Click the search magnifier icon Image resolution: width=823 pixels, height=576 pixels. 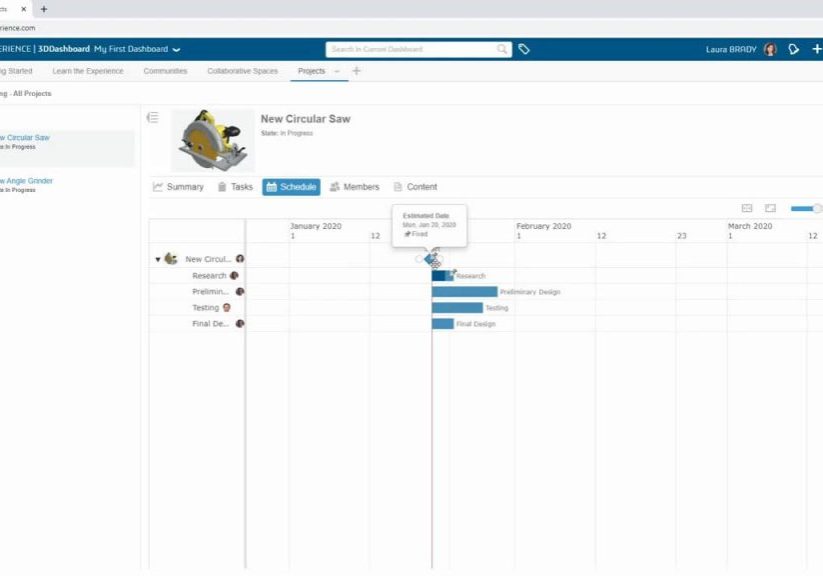tap(502, 48)
